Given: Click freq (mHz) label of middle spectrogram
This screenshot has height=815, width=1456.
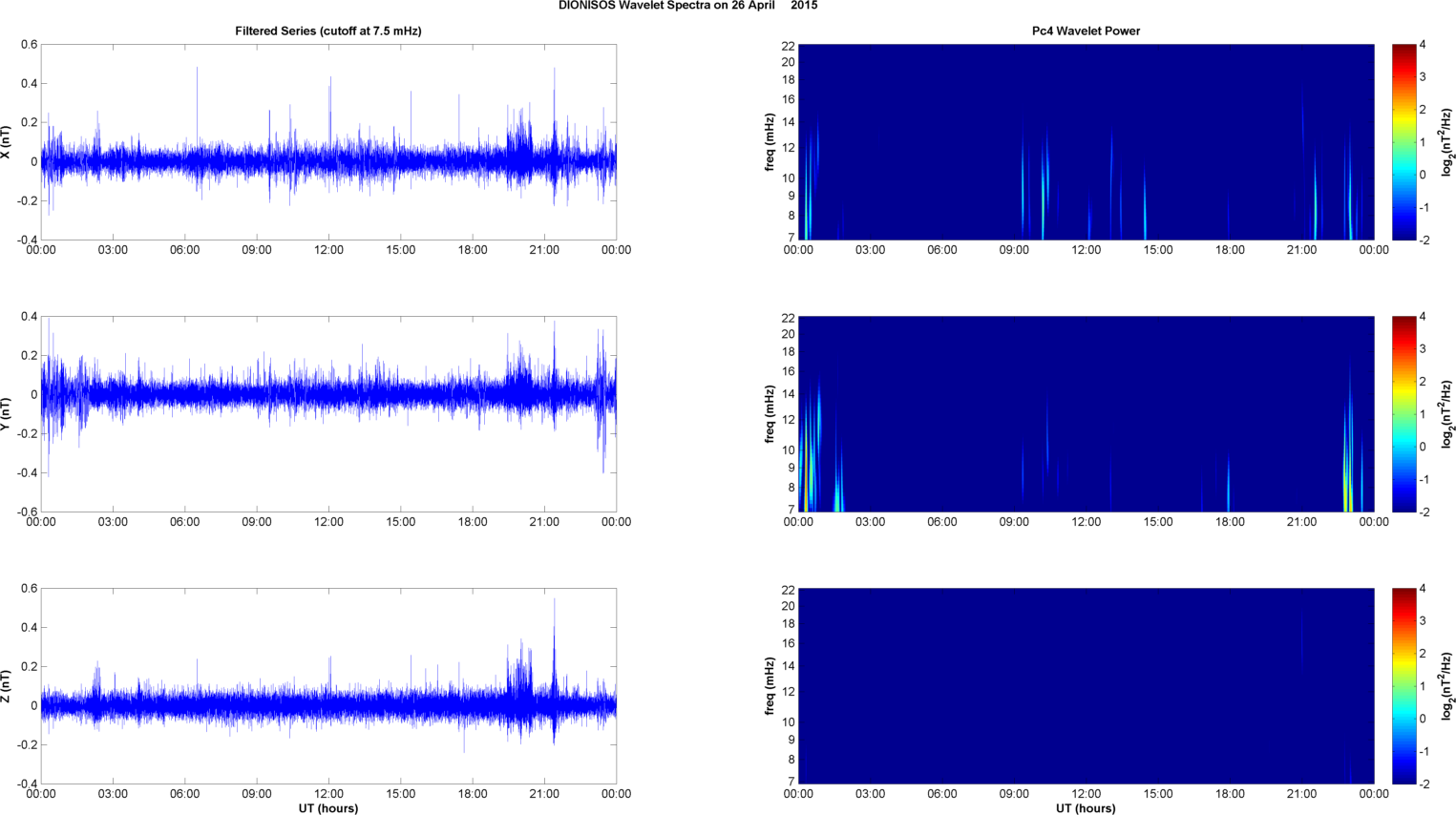Looking at the screenshot, I should (769, 414).
